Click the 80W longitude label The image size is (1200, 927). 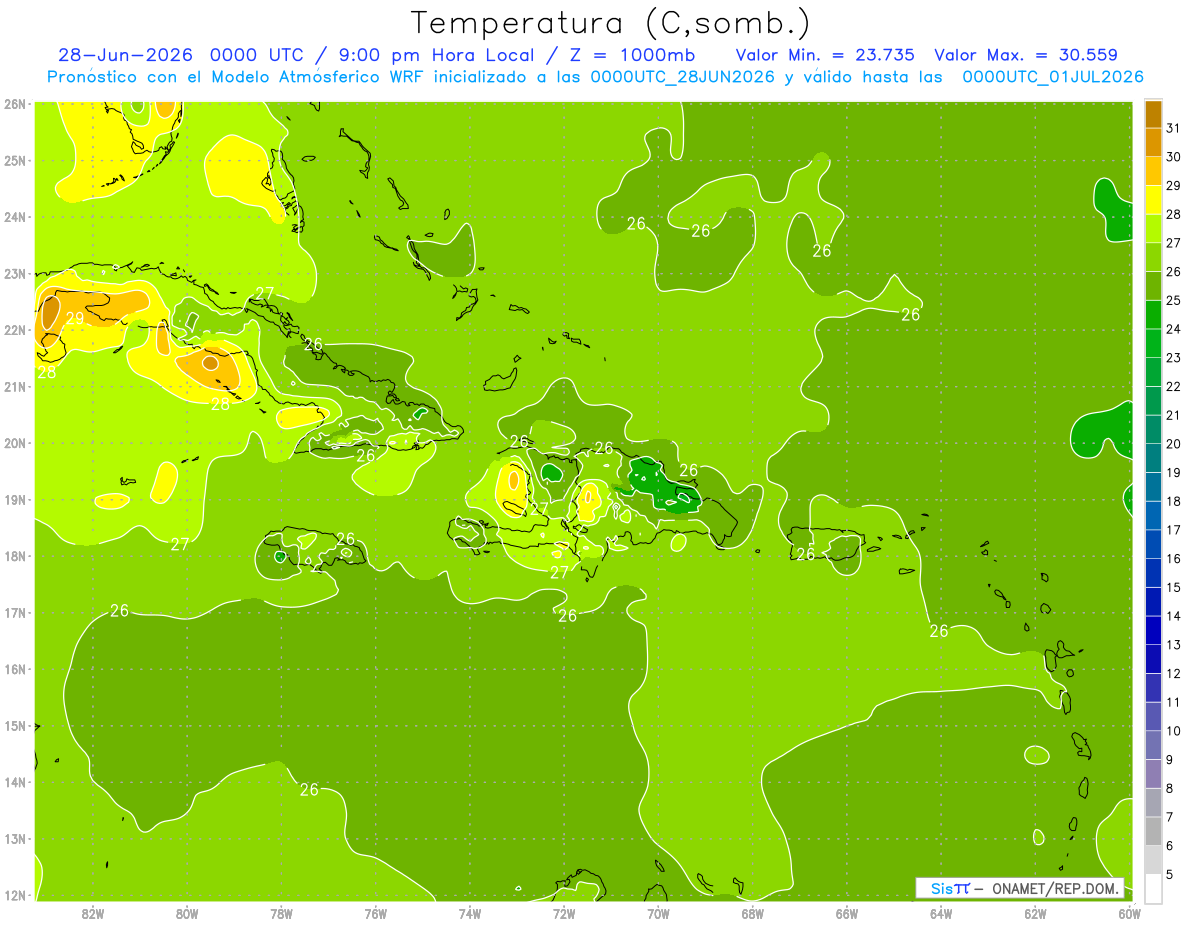pos(187,913)
